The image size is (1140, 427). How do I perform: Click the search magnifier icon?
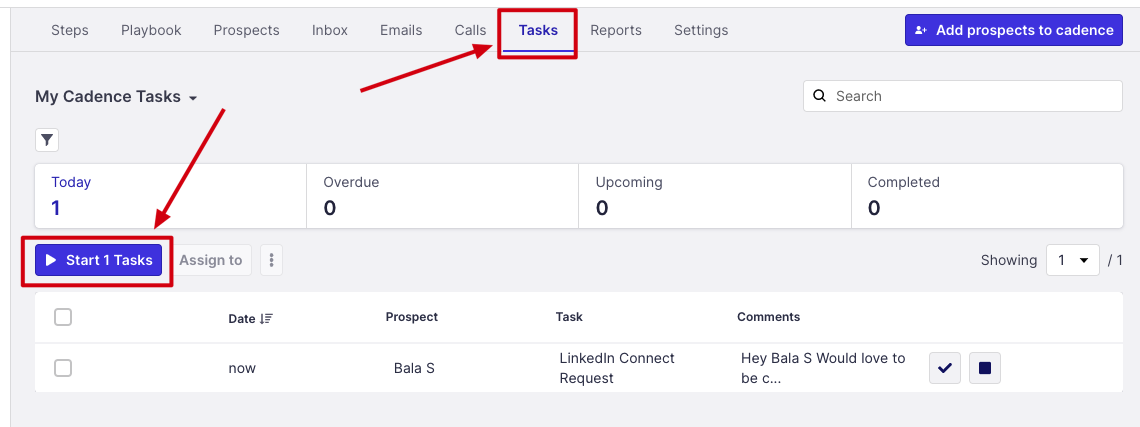[x=820, y=96]
